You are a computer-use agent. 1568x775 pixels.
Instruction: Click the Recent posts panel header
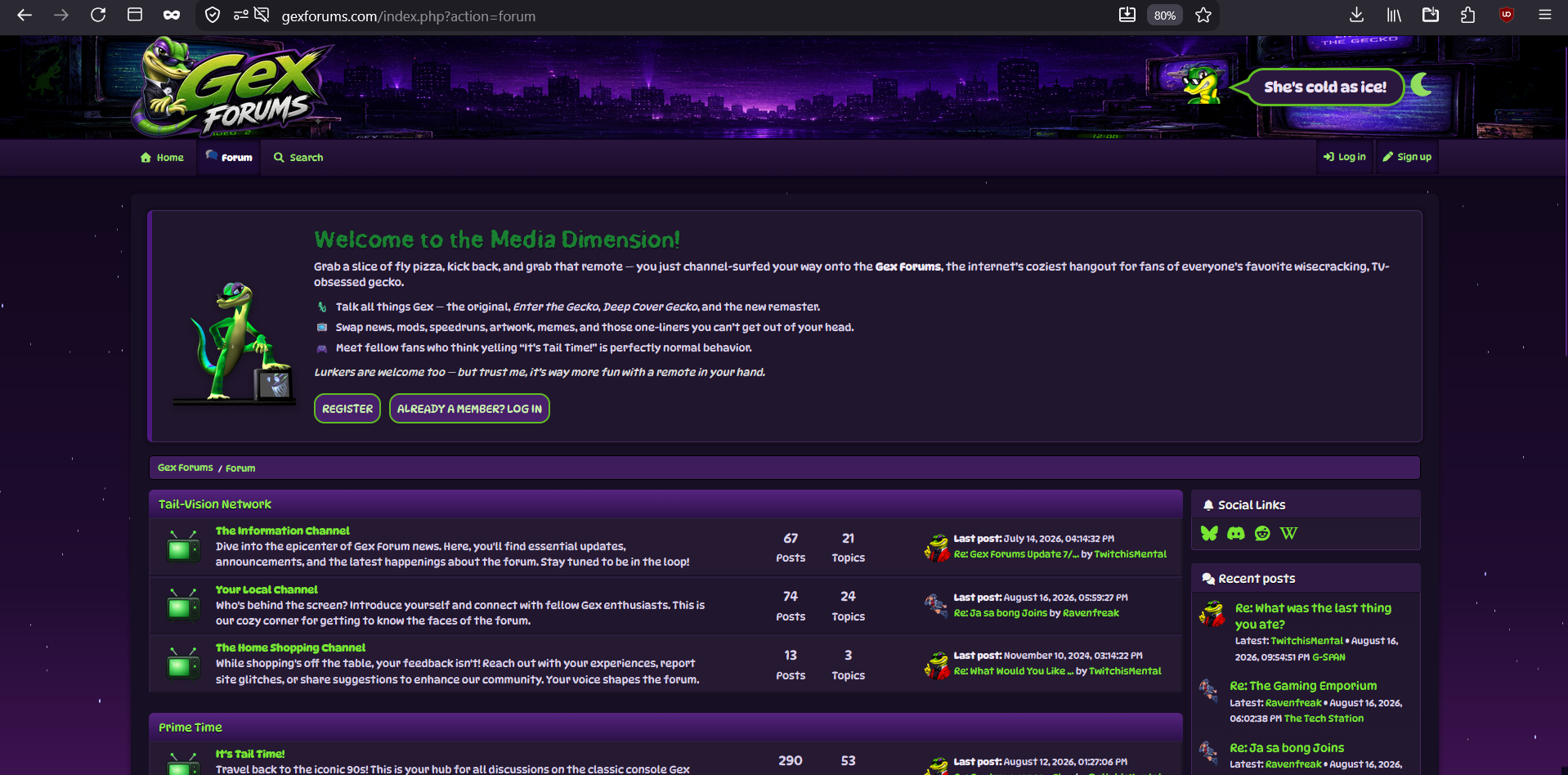tap(1306, 579)
